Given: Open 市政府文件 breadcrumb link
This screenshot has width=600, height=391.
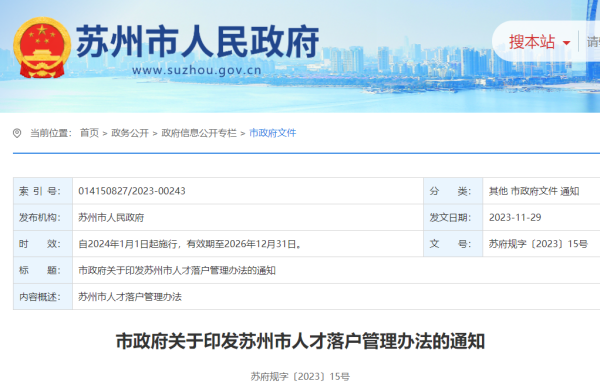Looking at the screenshot, I should [273, 133].
